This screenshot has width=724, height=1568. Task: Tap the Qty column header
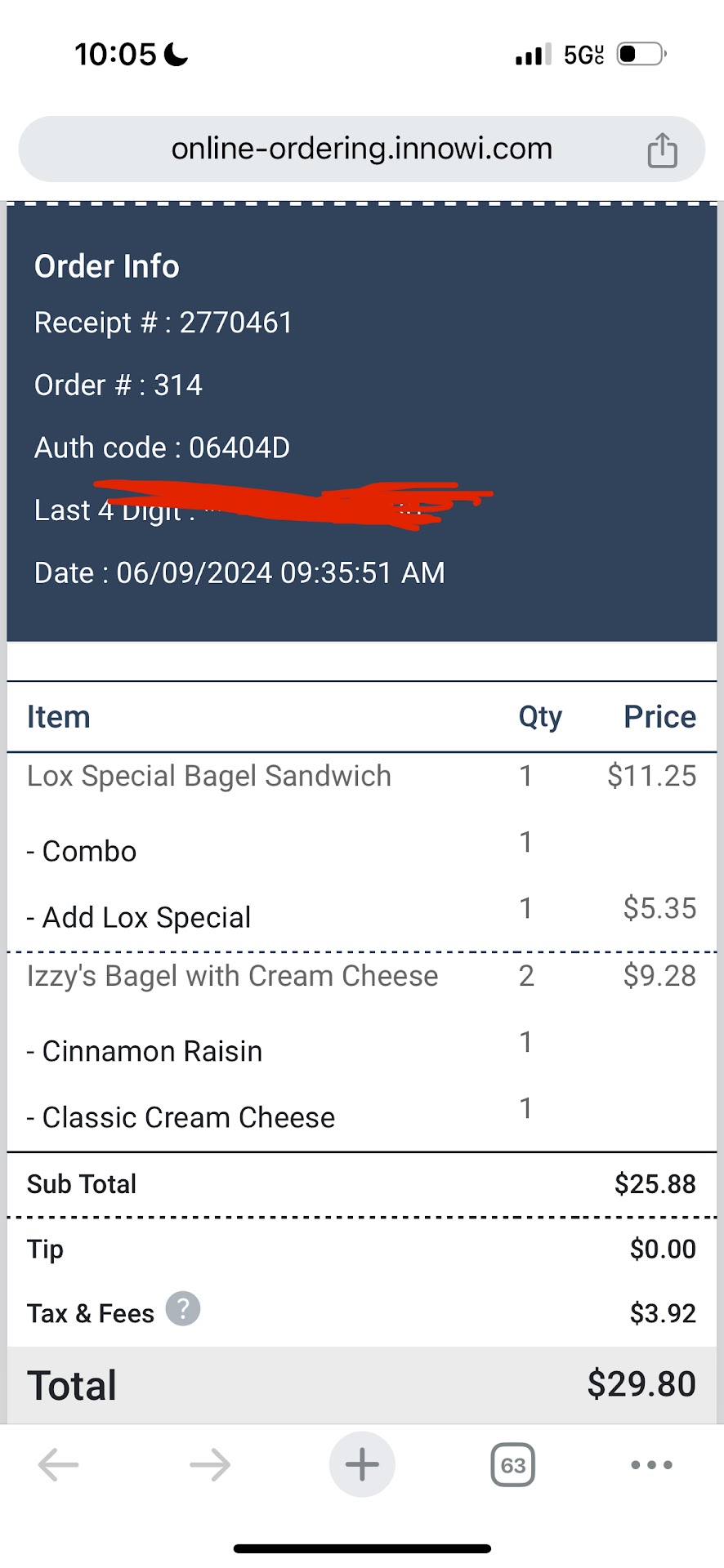click(x=540, y=717)
